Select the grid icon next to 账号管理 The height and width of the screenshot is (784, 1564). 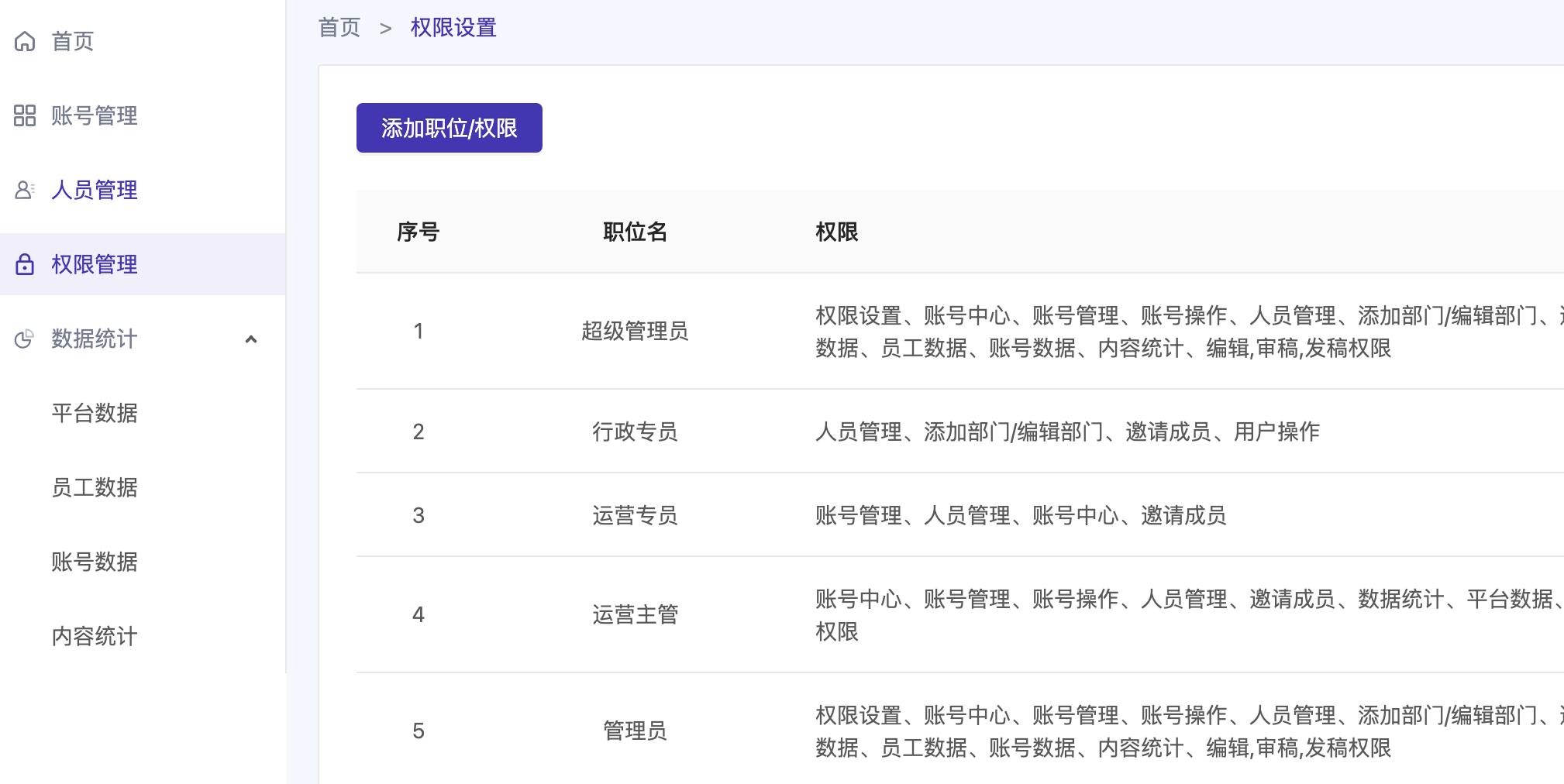26,115
